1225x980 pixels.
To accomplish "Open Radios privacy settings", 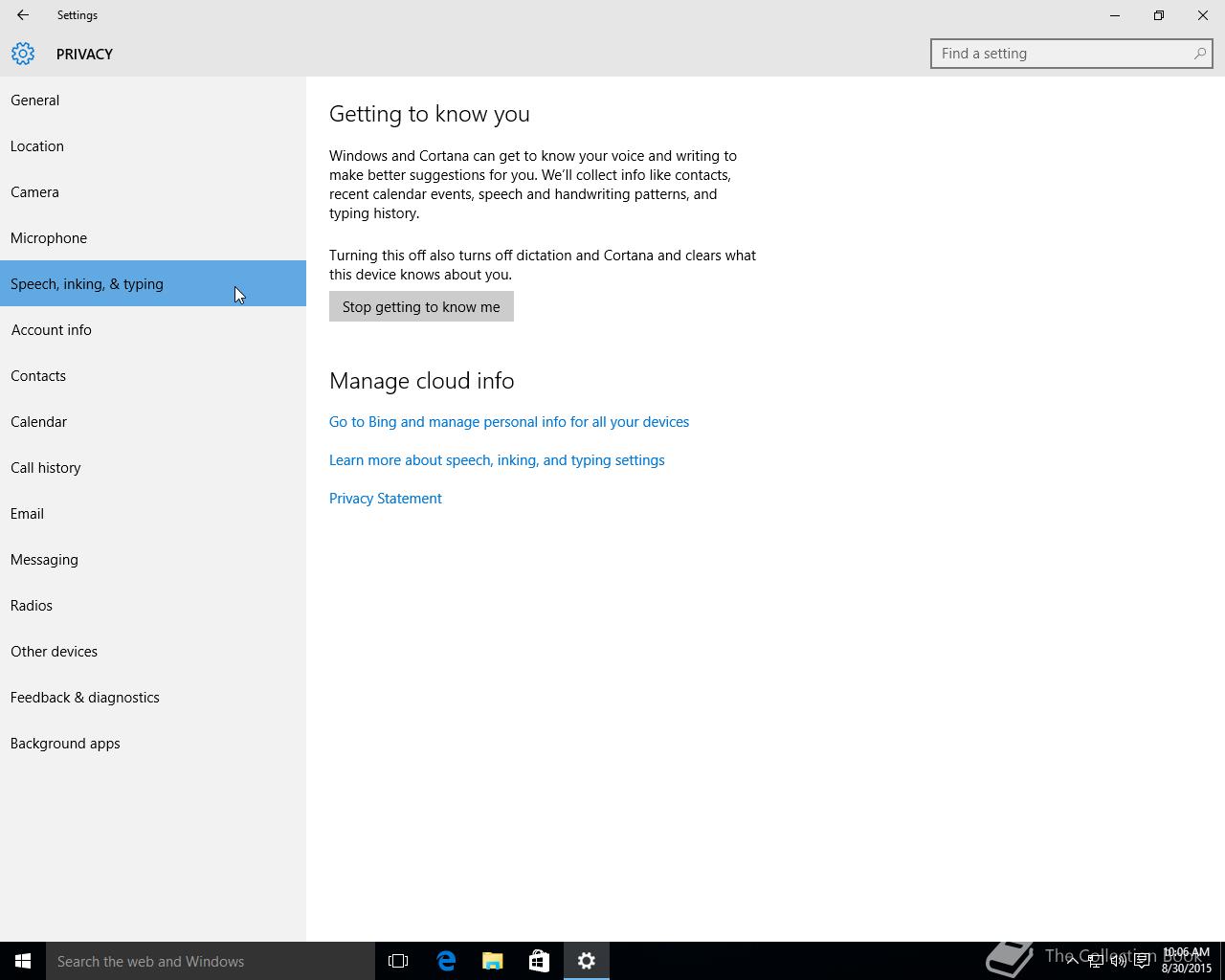I will click(x=153, y=605).
